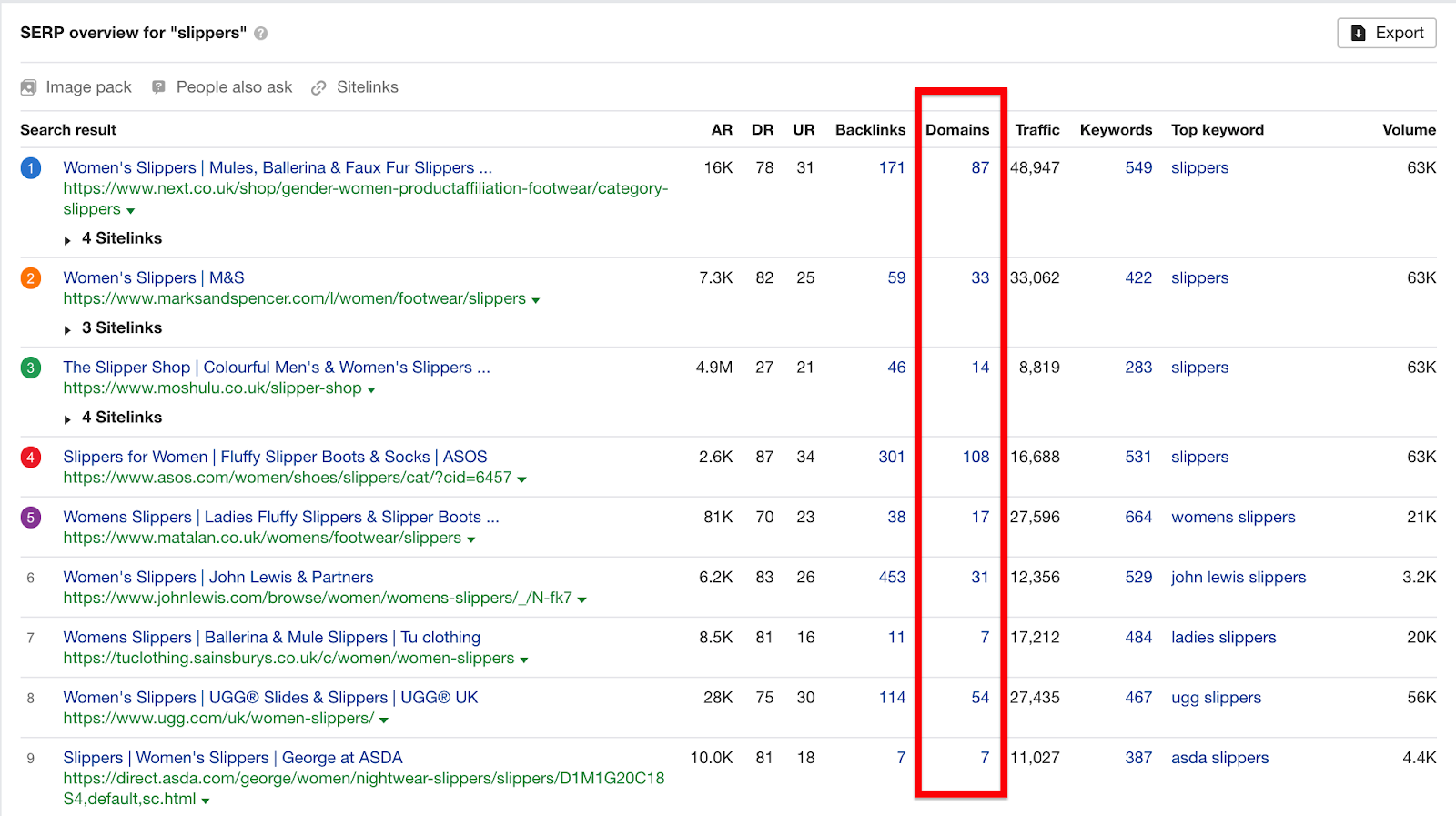Click top keyword 'john lewis slippers'

(1239, 577)
